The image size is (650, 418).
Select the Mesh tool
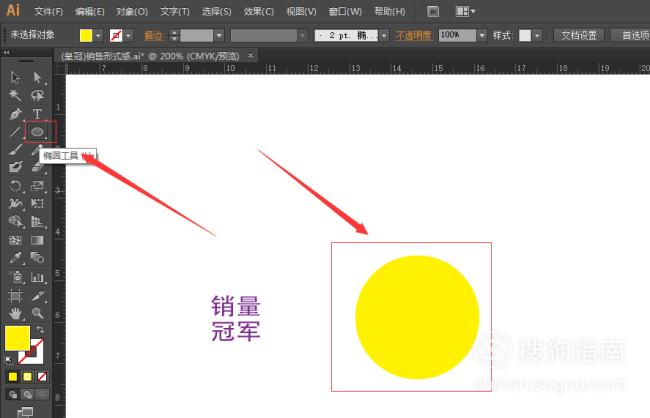[x=15, y=240]
